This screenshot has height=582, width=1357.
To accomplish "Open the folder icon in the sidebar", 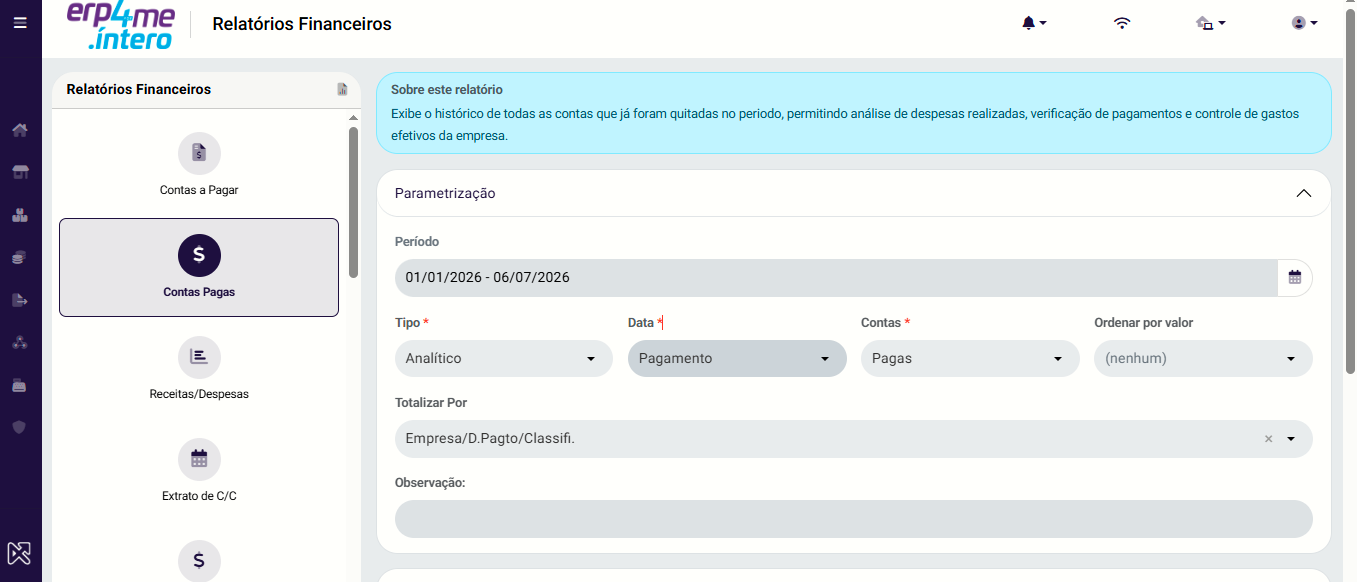I will click(x=20, y=385).
